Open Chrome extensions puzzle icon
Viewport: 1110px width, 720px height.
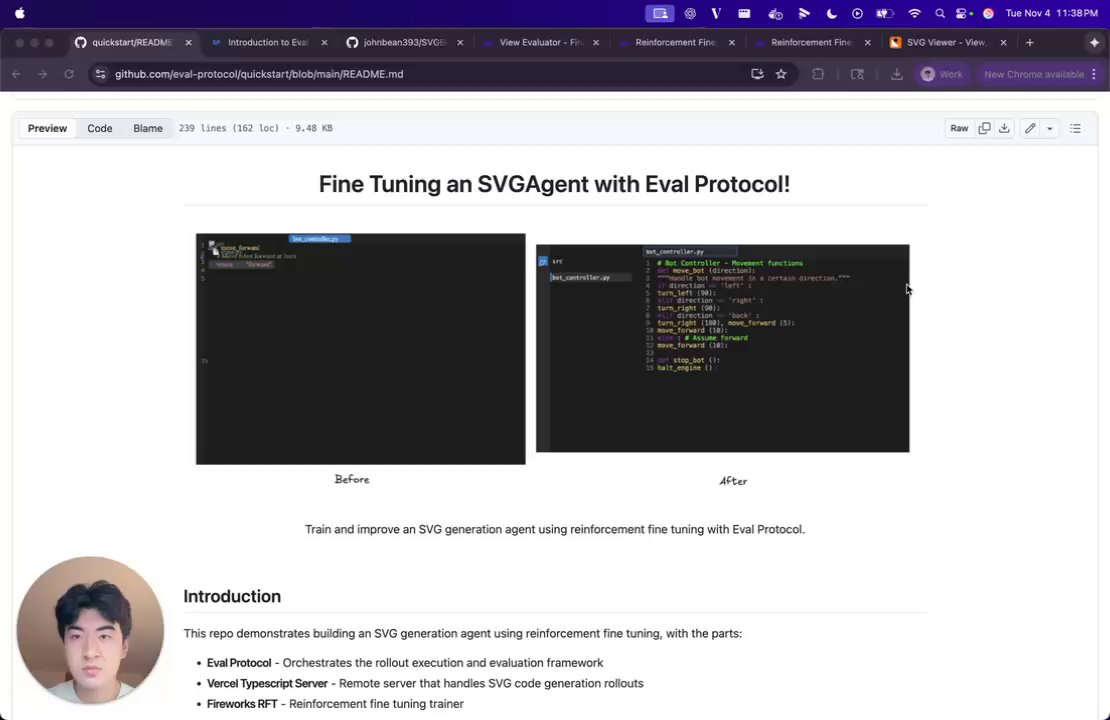pyautogui.click(x=818, y=74)
